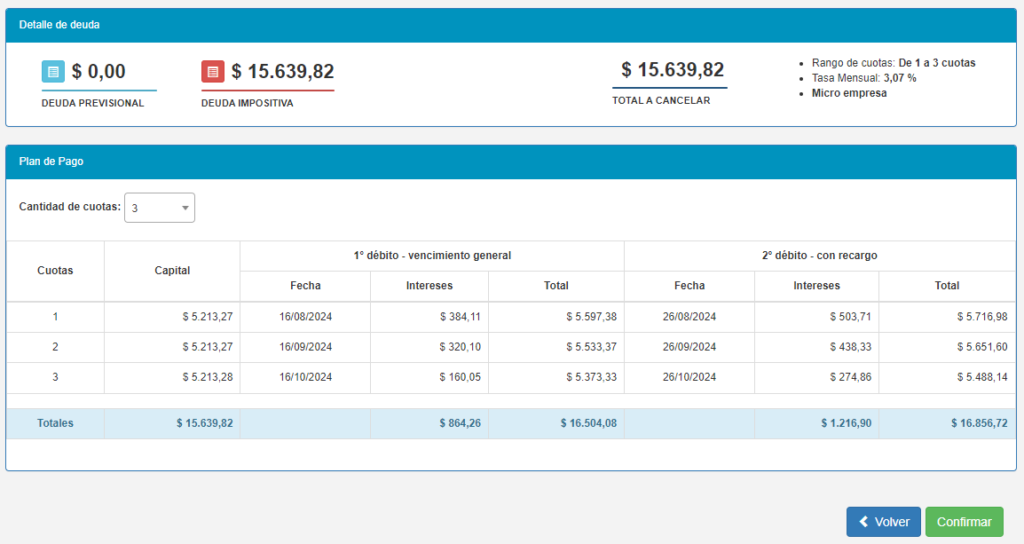
Task: Click the Capital column header
Action: click(172, 271)
